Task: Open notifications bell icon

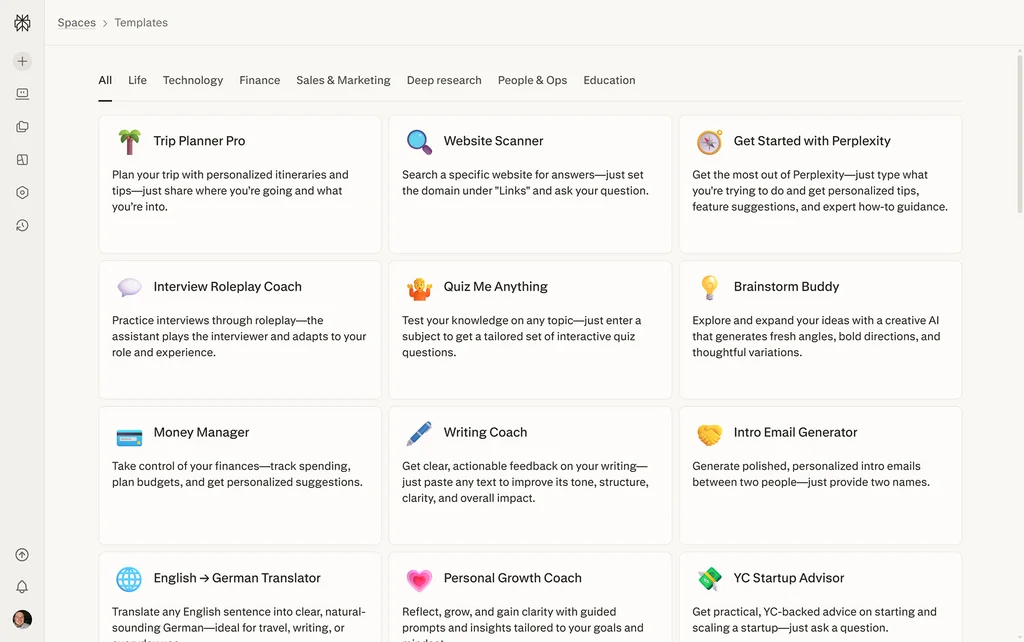Action: [x=22, y=586]
